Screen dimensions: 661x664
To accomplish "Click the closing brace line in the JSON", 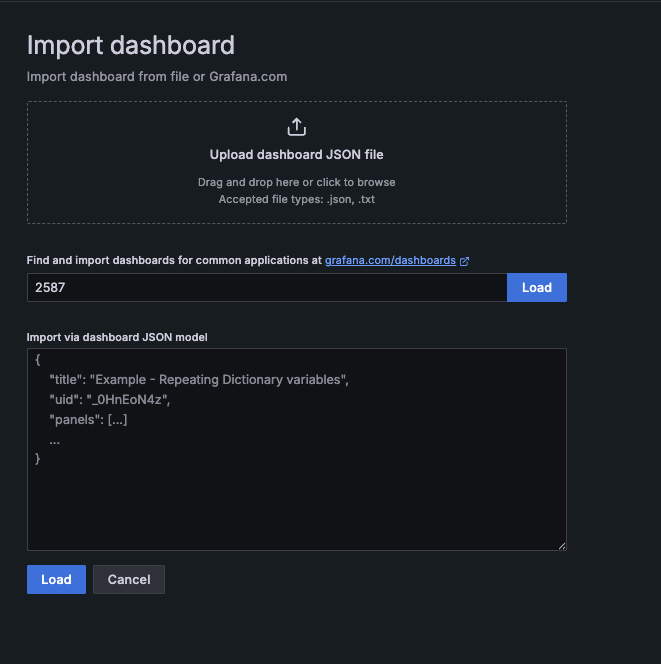I will (x=38, y=459).
